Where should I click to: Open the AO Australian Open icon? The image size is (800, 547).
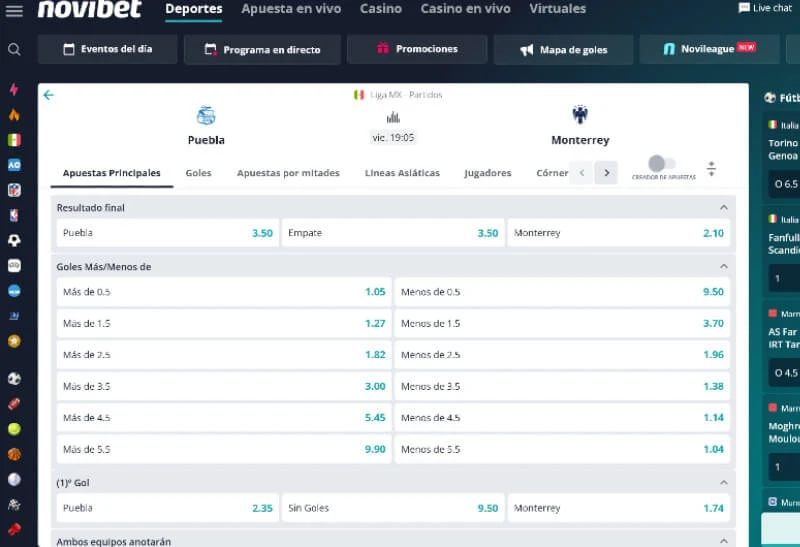click(14, 165)
